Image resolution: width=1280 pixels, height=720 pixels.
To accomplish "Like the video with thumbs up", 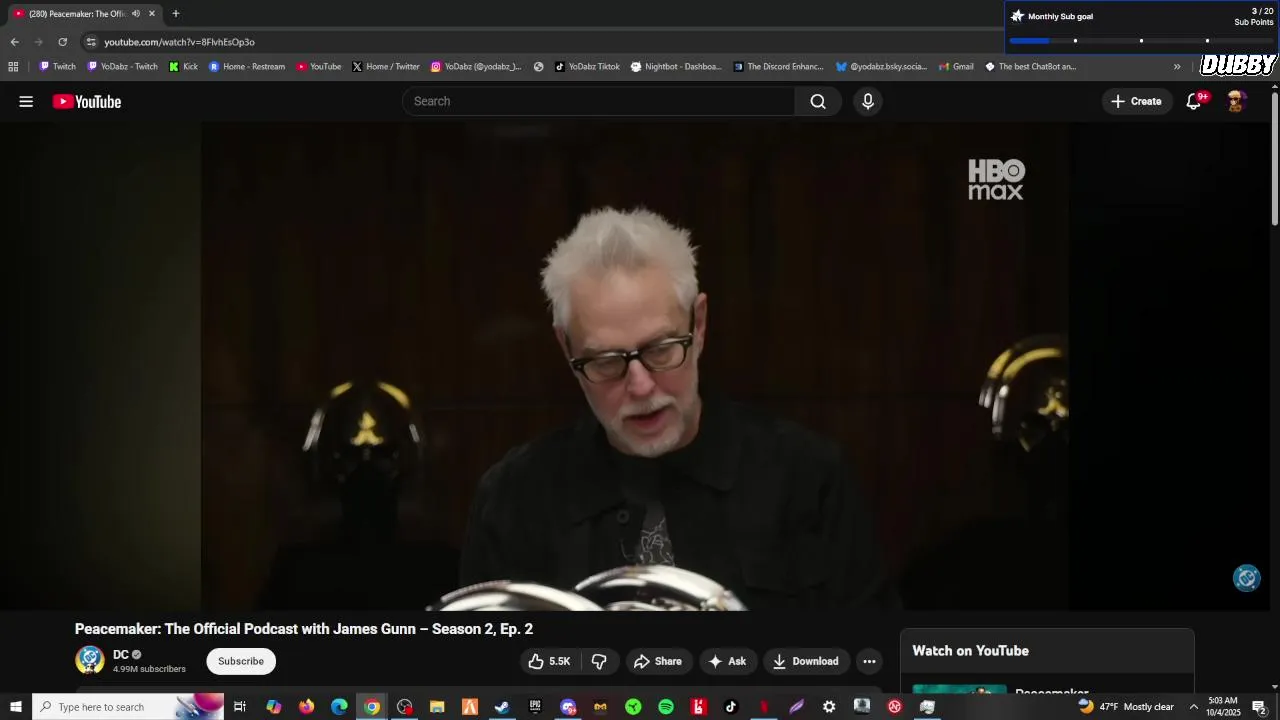I will pos(549,661).
